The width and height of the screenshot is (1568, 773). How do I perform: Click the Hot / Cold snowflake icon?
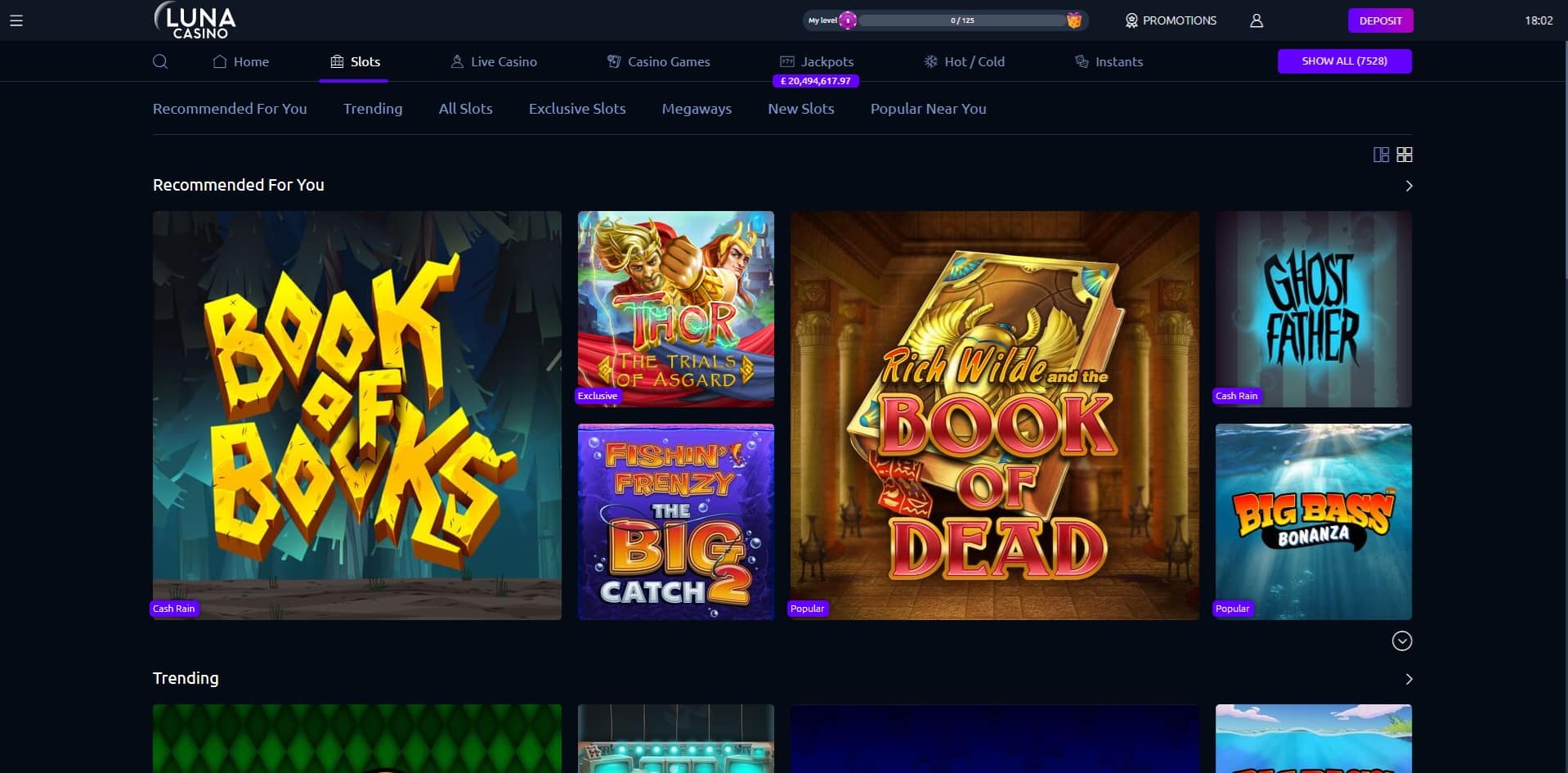tap(929, 61)
